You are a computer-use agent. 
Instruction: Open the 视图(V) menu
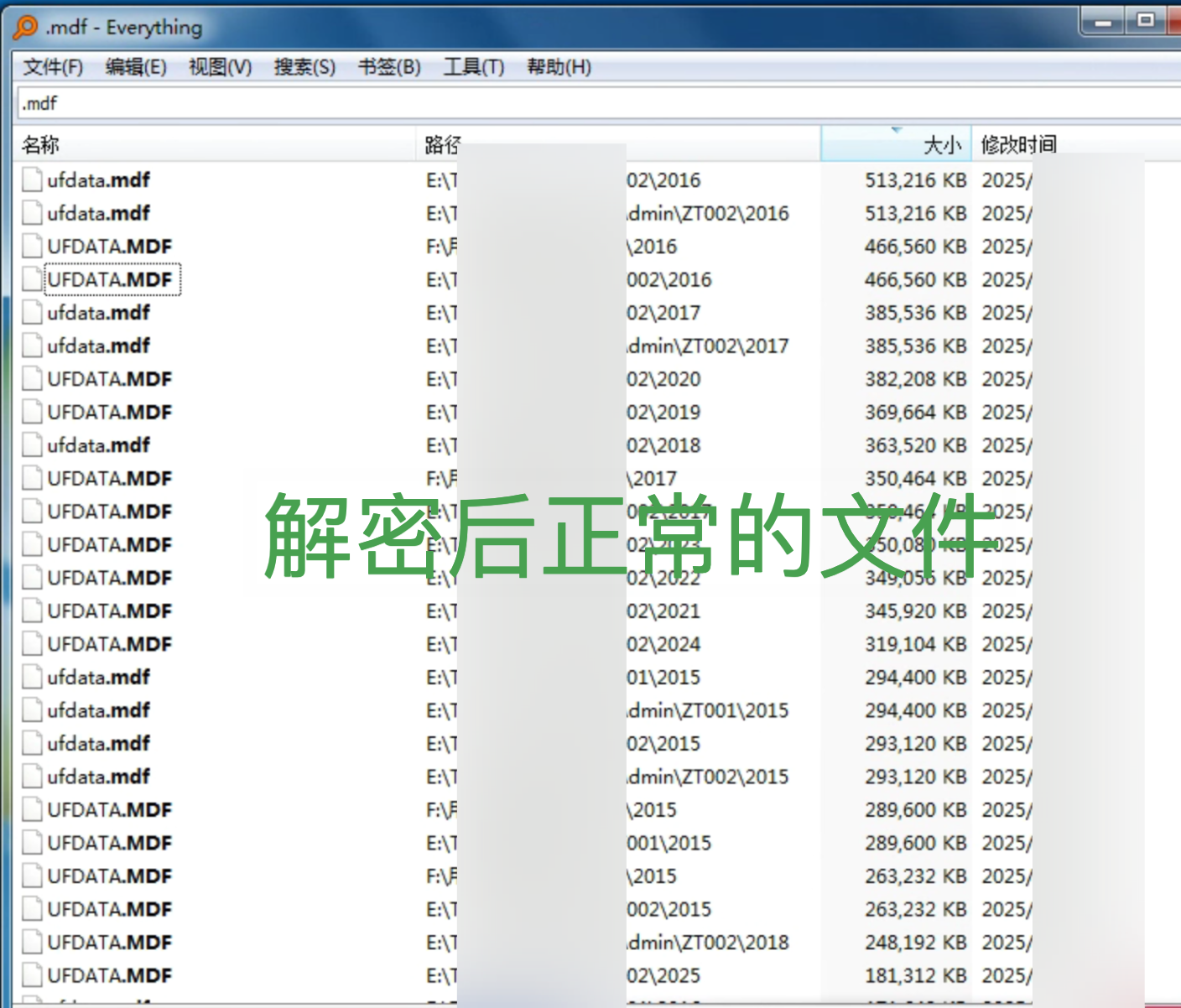[x=220, y=67]
